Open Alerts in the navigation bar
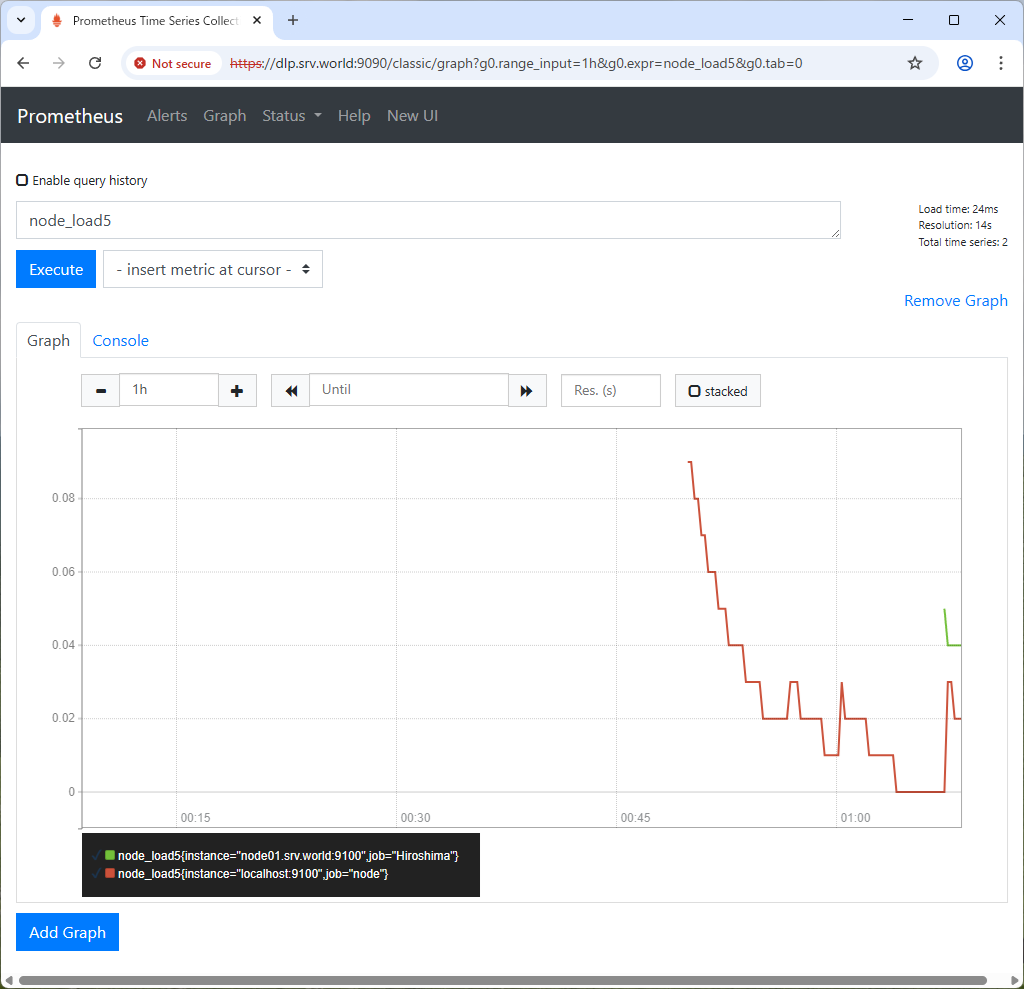This screenshot has width=1024, height=989. point(167,116)
